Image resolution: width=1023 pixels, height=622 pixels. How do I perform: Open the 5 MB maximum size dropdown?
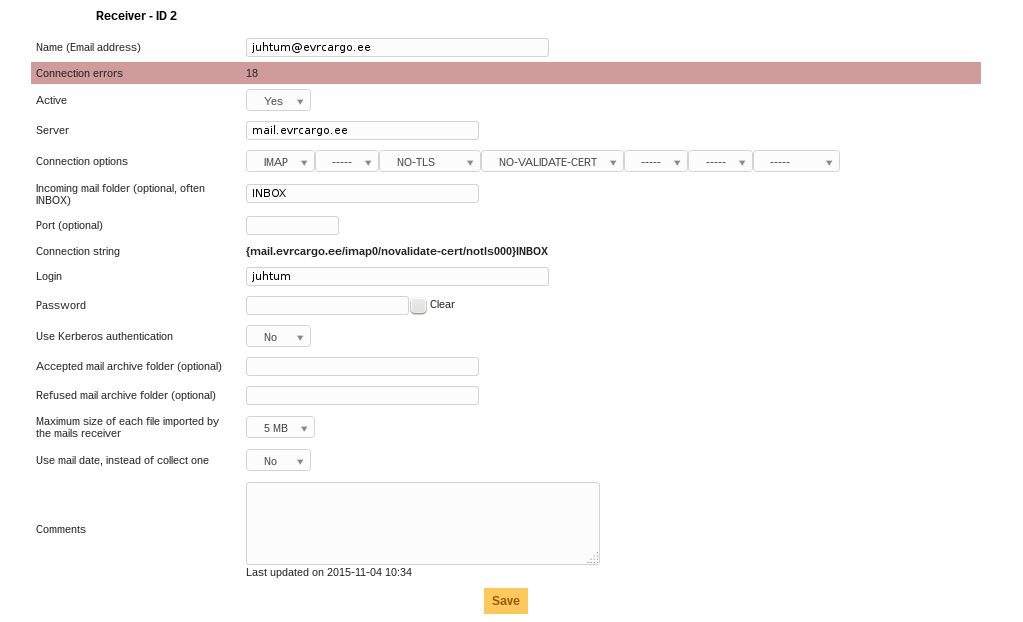(x=280, y=428)
